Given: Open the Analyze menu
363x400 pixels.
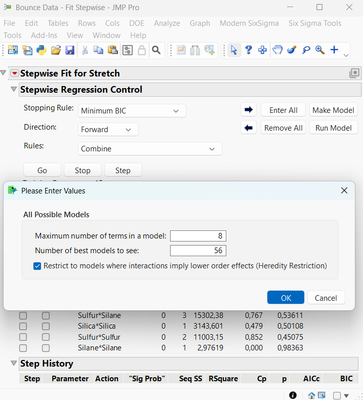Looking at the screenshot, I should pyautogui.click(x=167, y=23).
